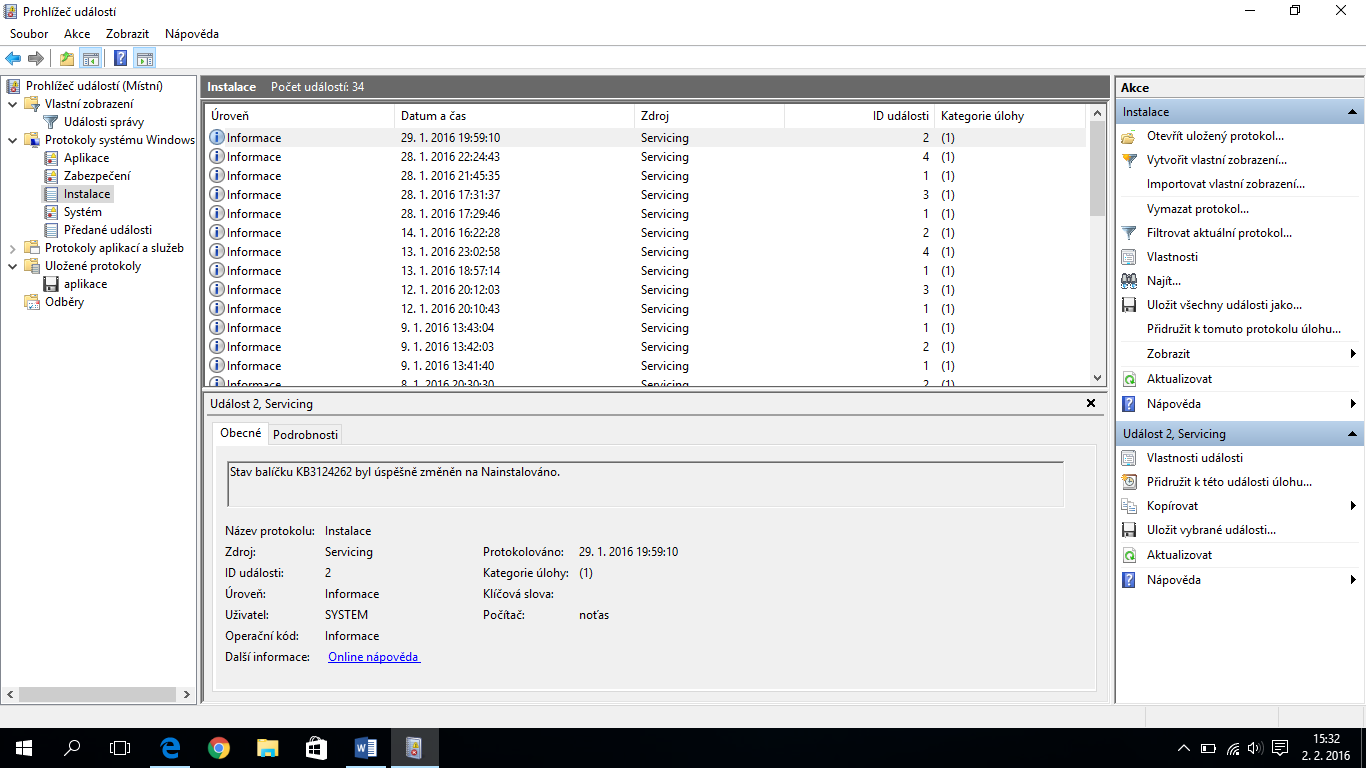The image size is (1366, 768).
Task: Open Google Chrome from the taskbar
Action: [x=219, y=748]
